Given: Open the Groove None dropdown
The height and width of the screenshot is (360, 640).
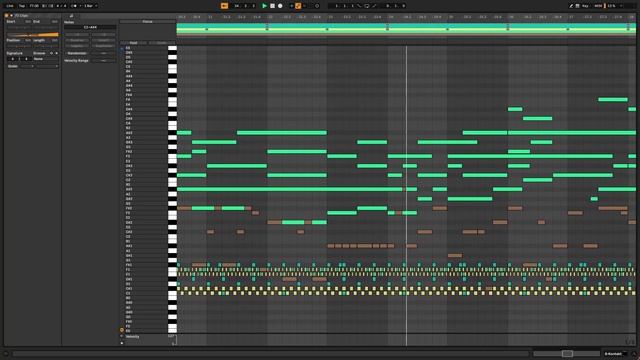Looking at the screenshot, I should tap(46, 59).
